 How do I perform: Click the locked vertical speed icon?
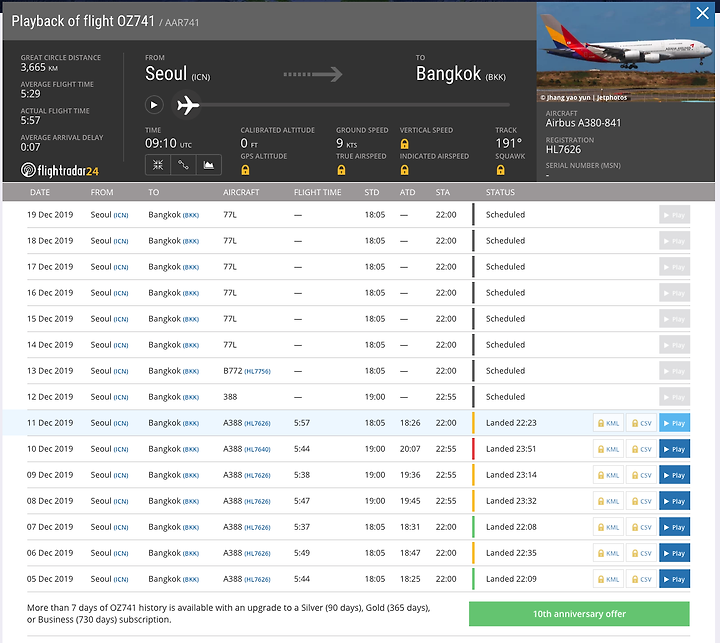pos(405,144)
